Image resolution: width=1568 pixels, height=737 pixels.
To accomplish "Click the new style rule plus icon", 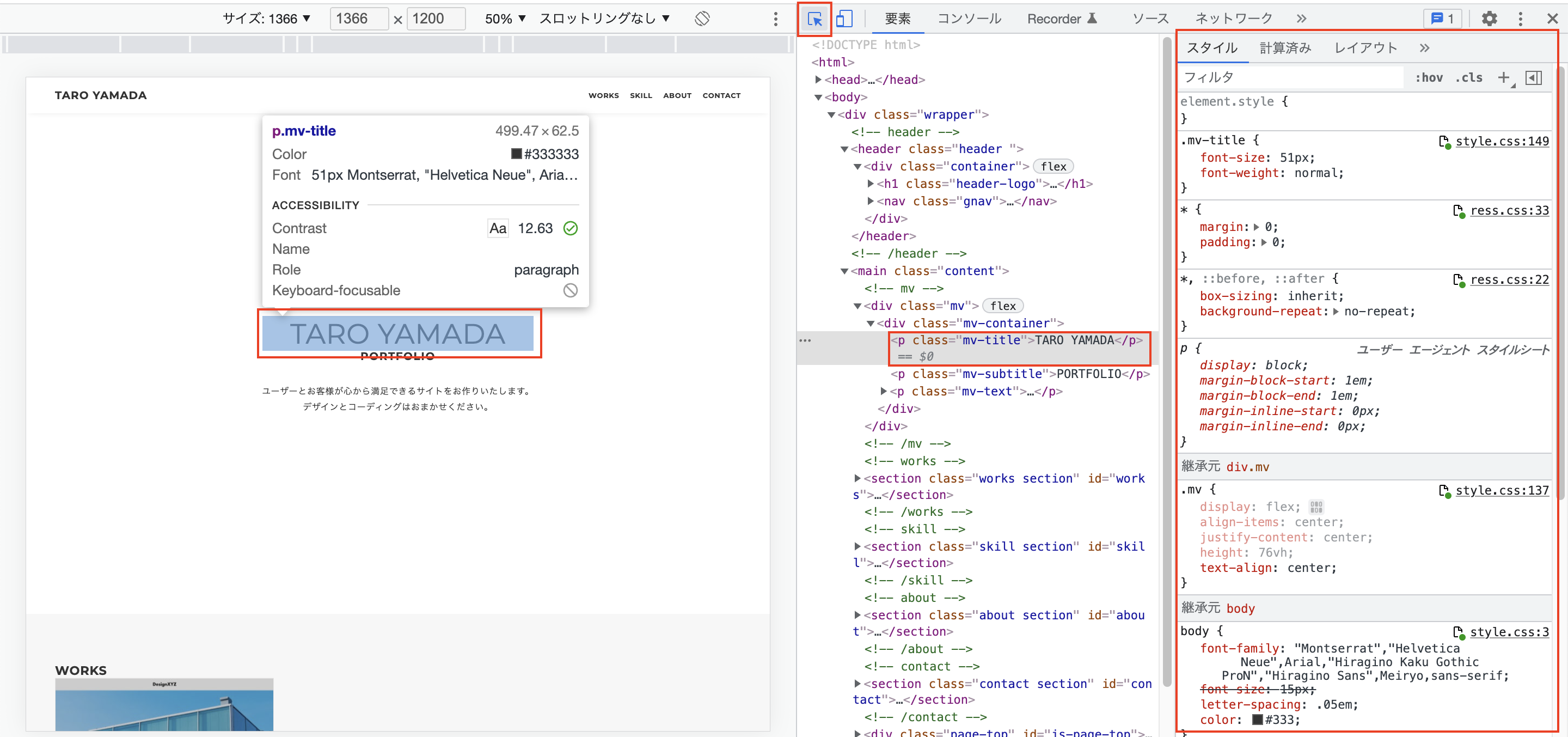I will tap(1503, 77).
